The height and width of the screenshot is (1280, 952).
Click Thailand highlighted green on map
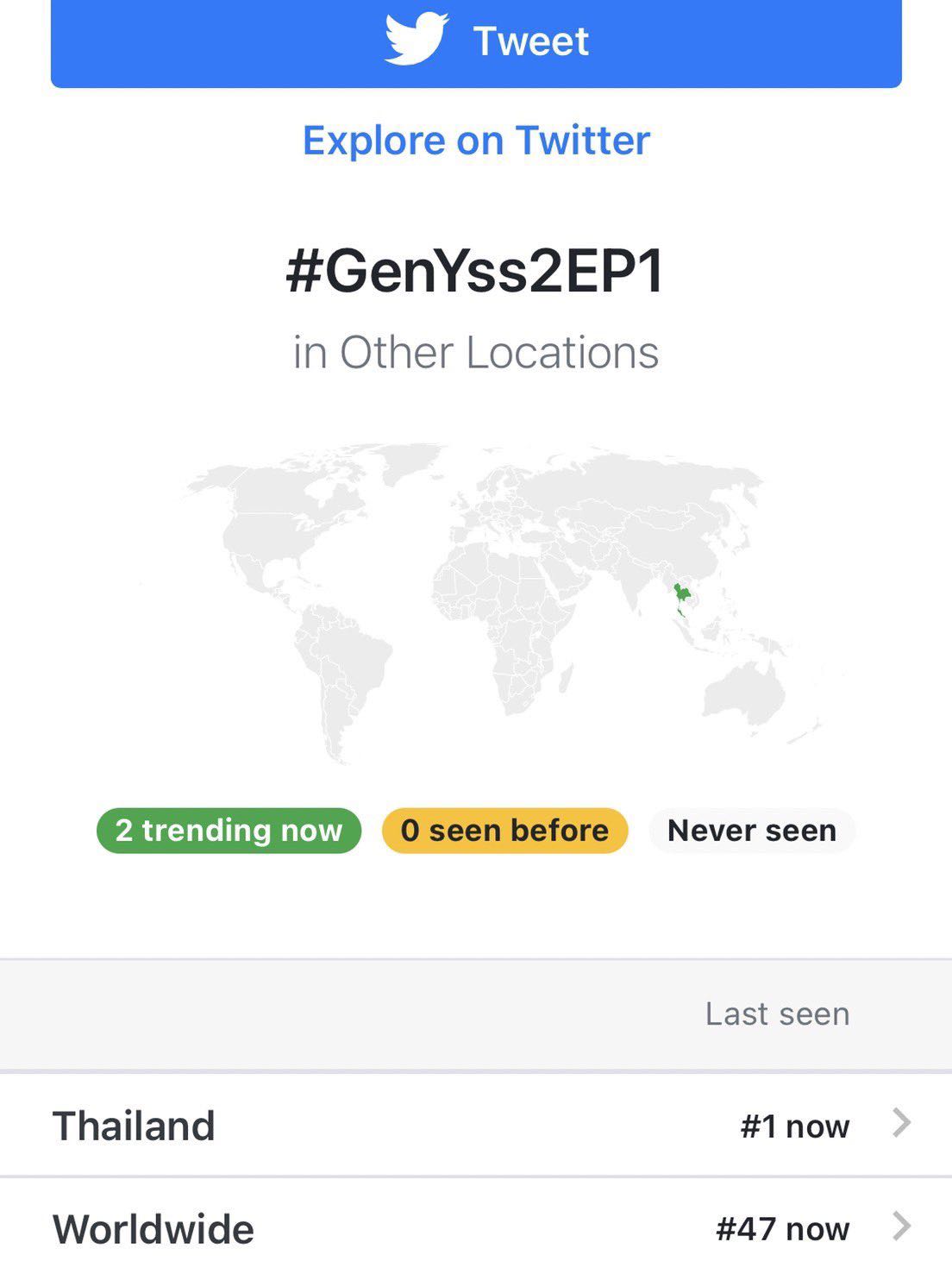coord(683,595)
